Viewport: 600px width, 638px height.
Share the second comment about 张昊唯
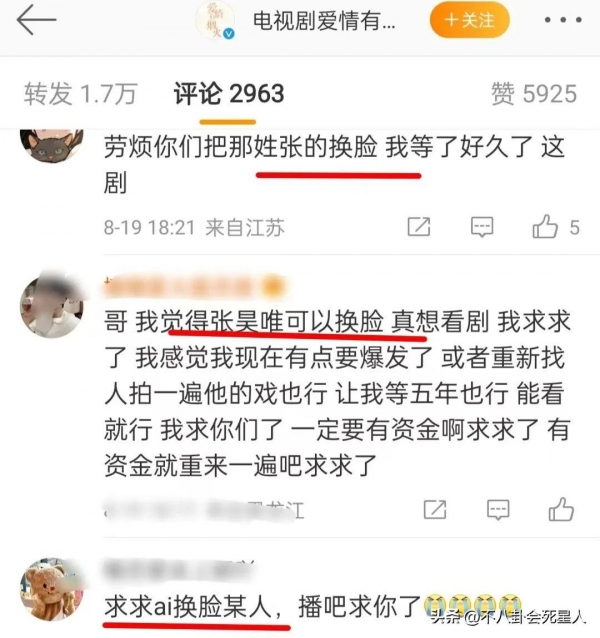pos(435,509)
